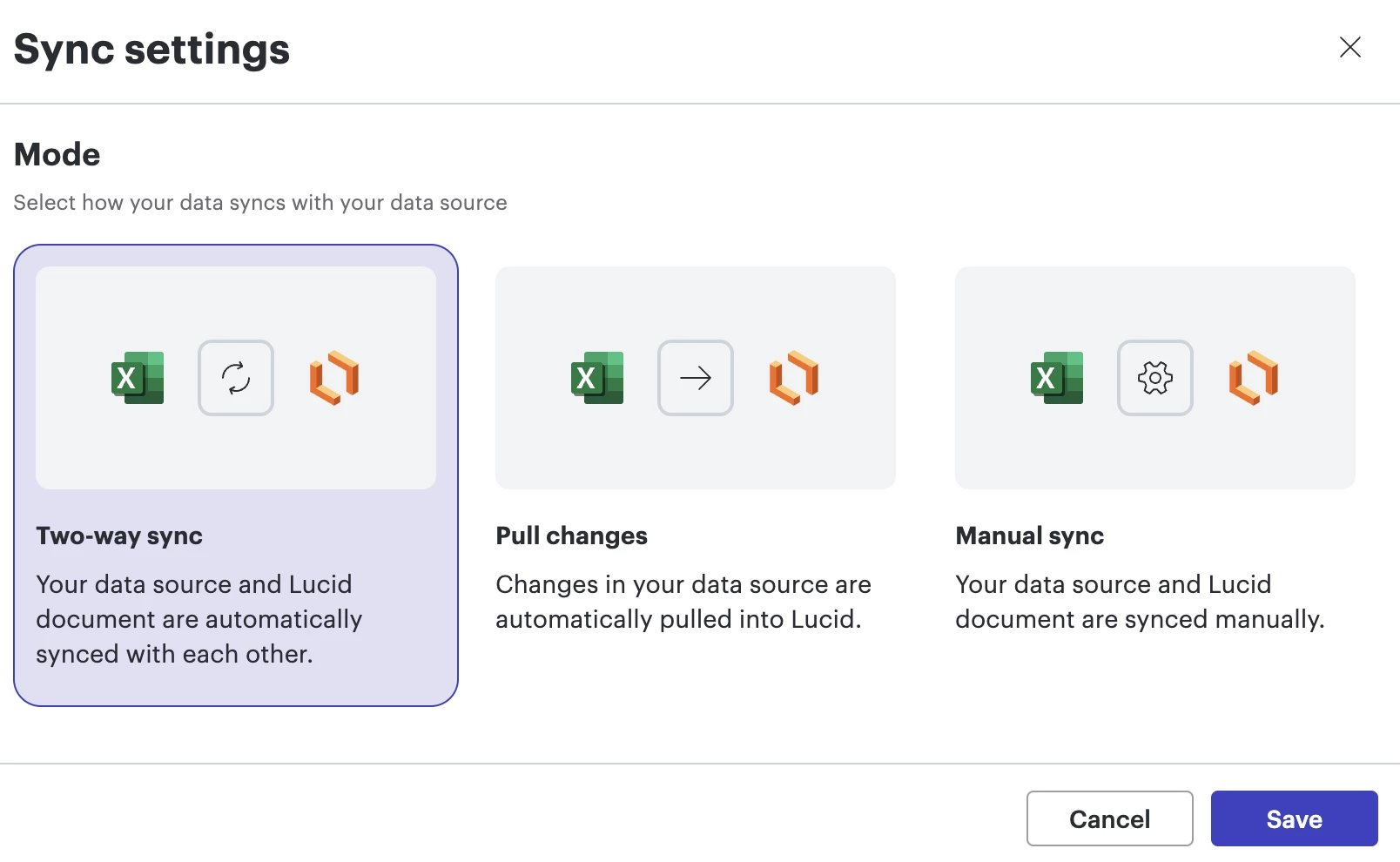
Task: Click the Manual sync preview thumbnail
Action: tap(1154, 453)
